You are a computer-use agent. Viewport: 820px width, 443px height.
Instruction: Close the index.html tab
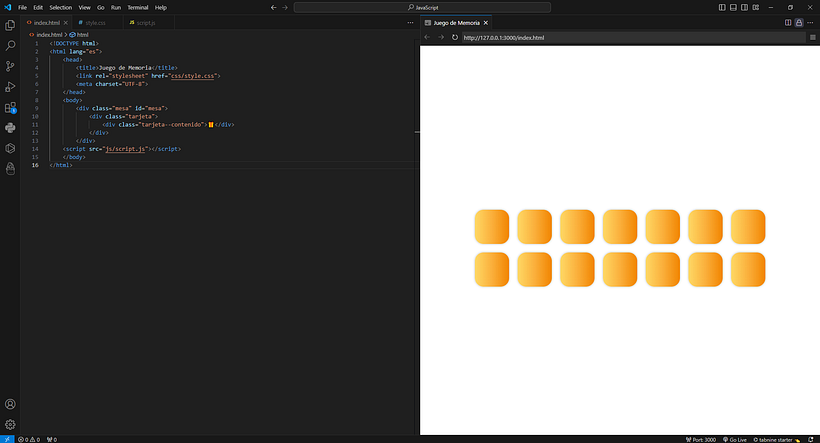[x=65, y=22]
